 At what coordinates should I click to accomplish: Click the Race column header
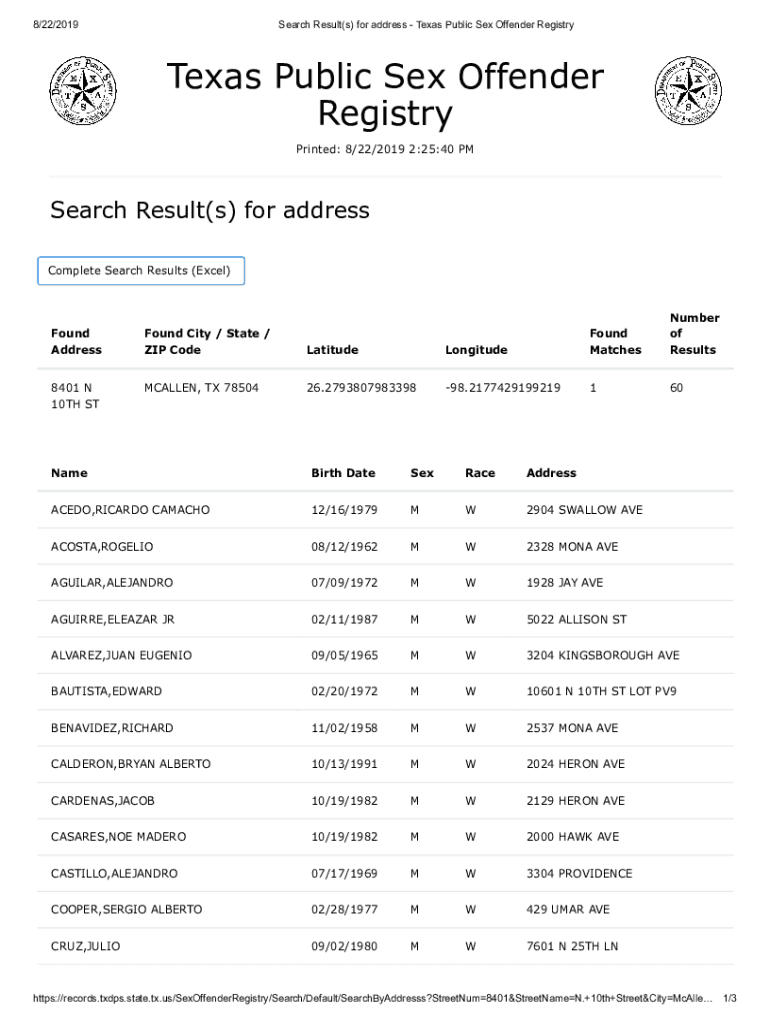tap(480, 473)
